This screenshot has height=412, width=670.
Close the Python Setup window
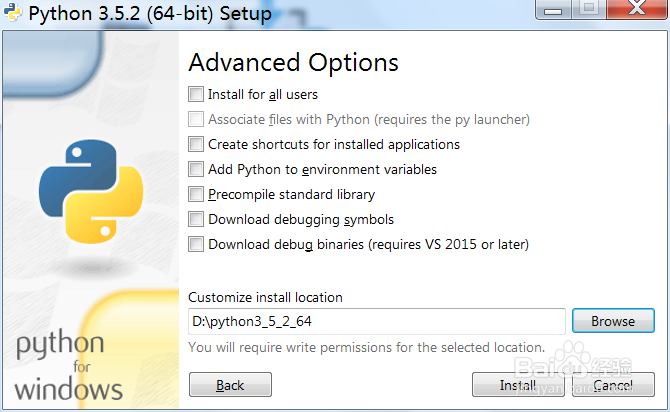click(637, 11)
